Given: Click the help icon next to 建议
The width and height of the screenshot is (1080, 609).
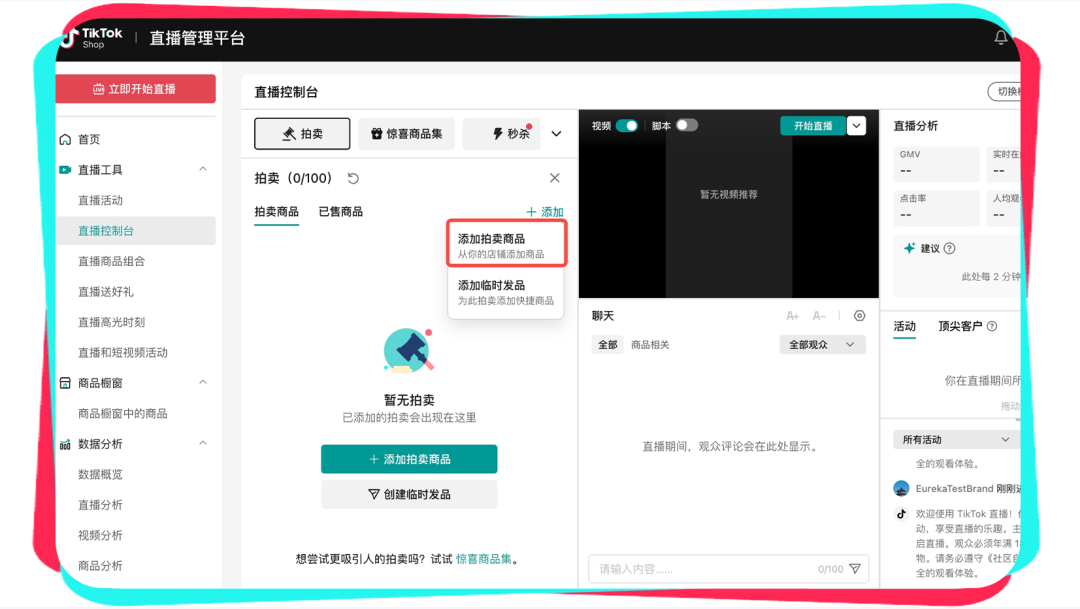Looking at the screenshot, I should [949, 248].
